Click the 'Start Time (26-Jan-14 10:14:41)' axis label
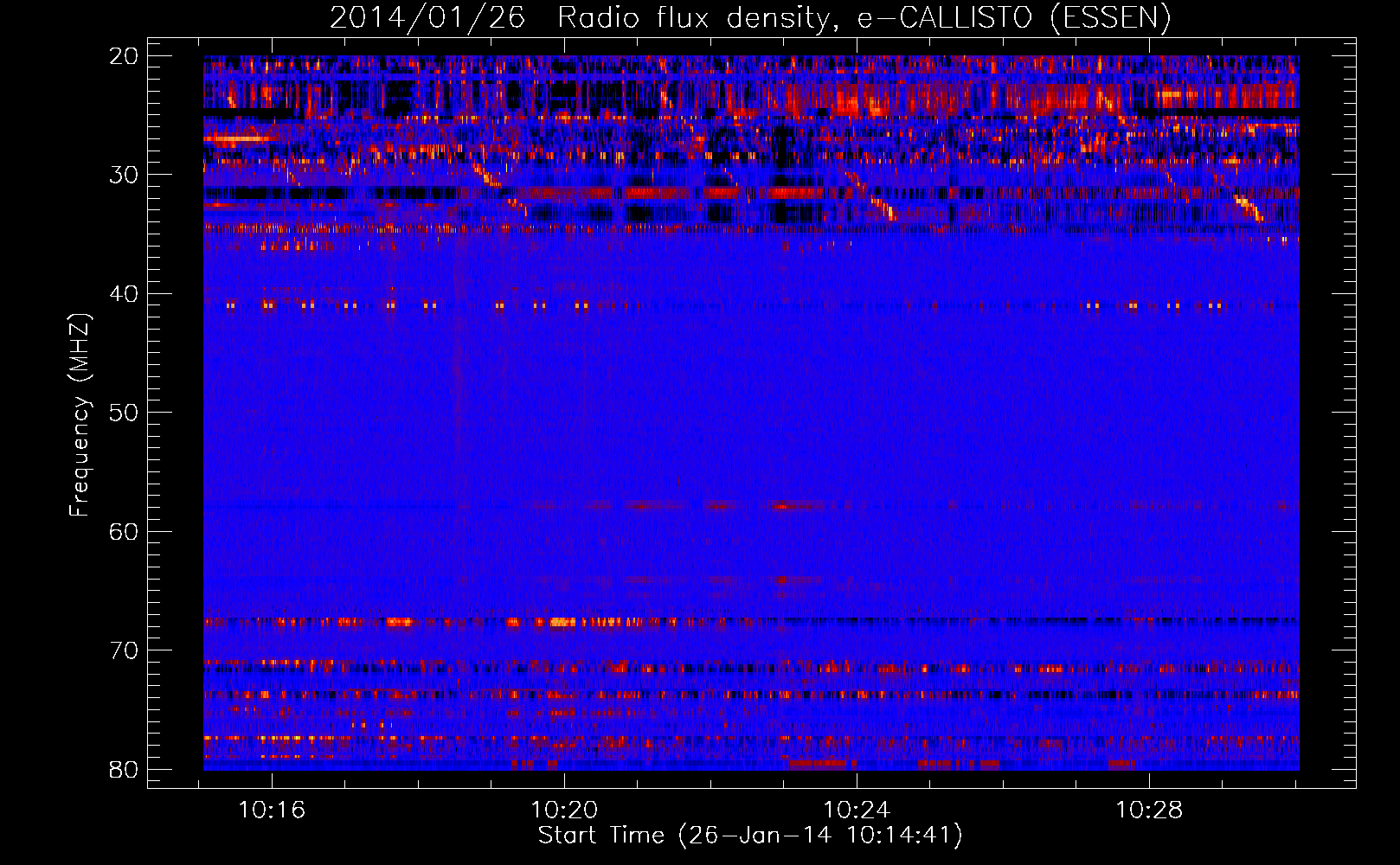The width and height of the screenshot is (1400, 865). (750, 836)
